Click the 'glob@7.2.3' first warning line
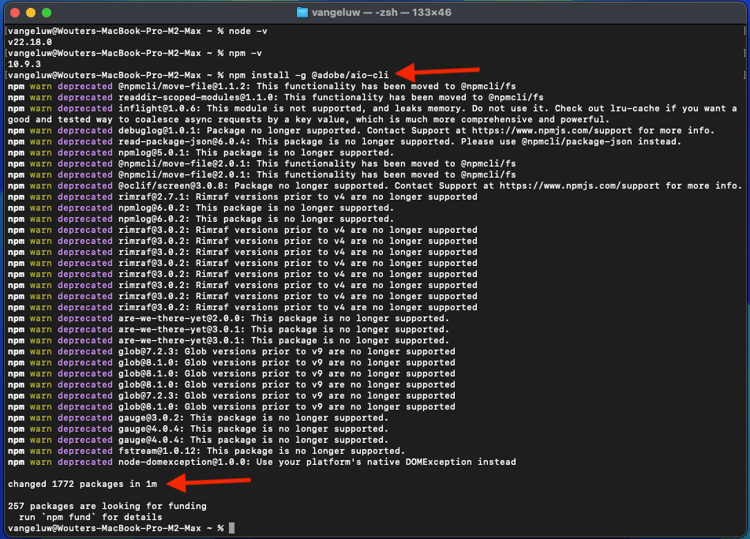750x539 pixels. (x=232, y=351)
